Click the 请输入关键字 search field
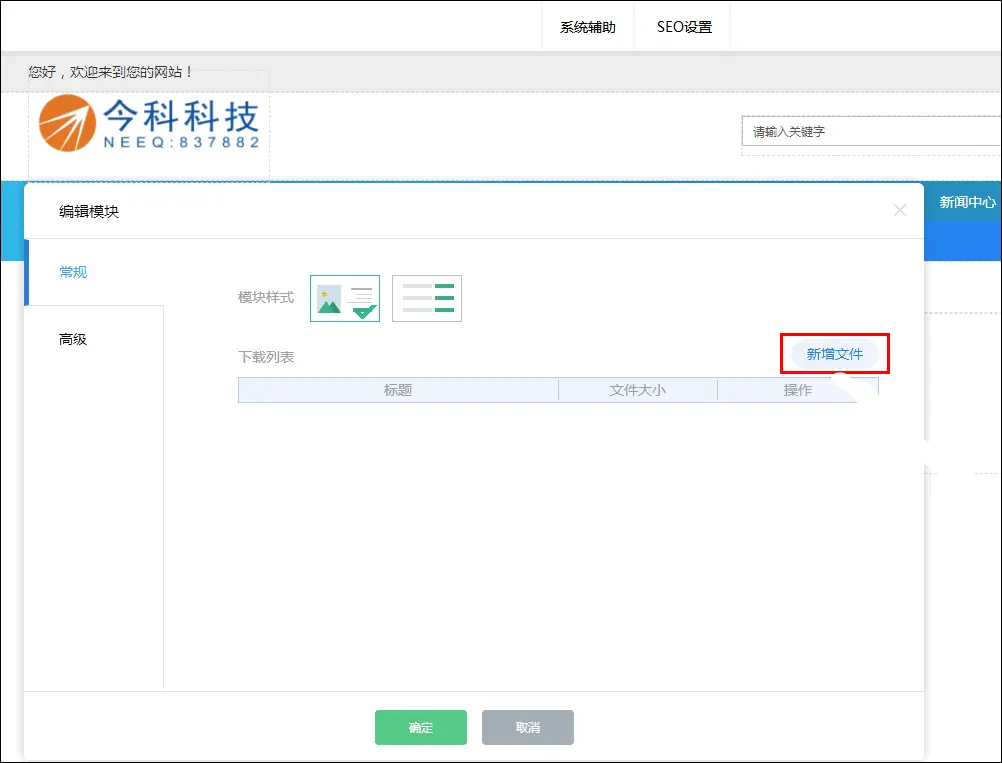This screenshot has width=1002, height=763. [868, 131]
